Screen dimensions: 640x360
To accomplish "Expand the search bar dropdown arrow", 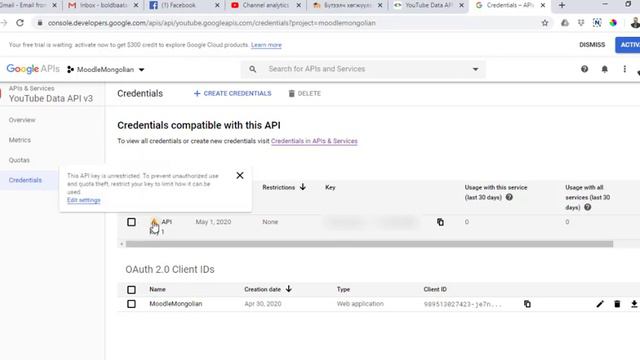I will [476, 69].
